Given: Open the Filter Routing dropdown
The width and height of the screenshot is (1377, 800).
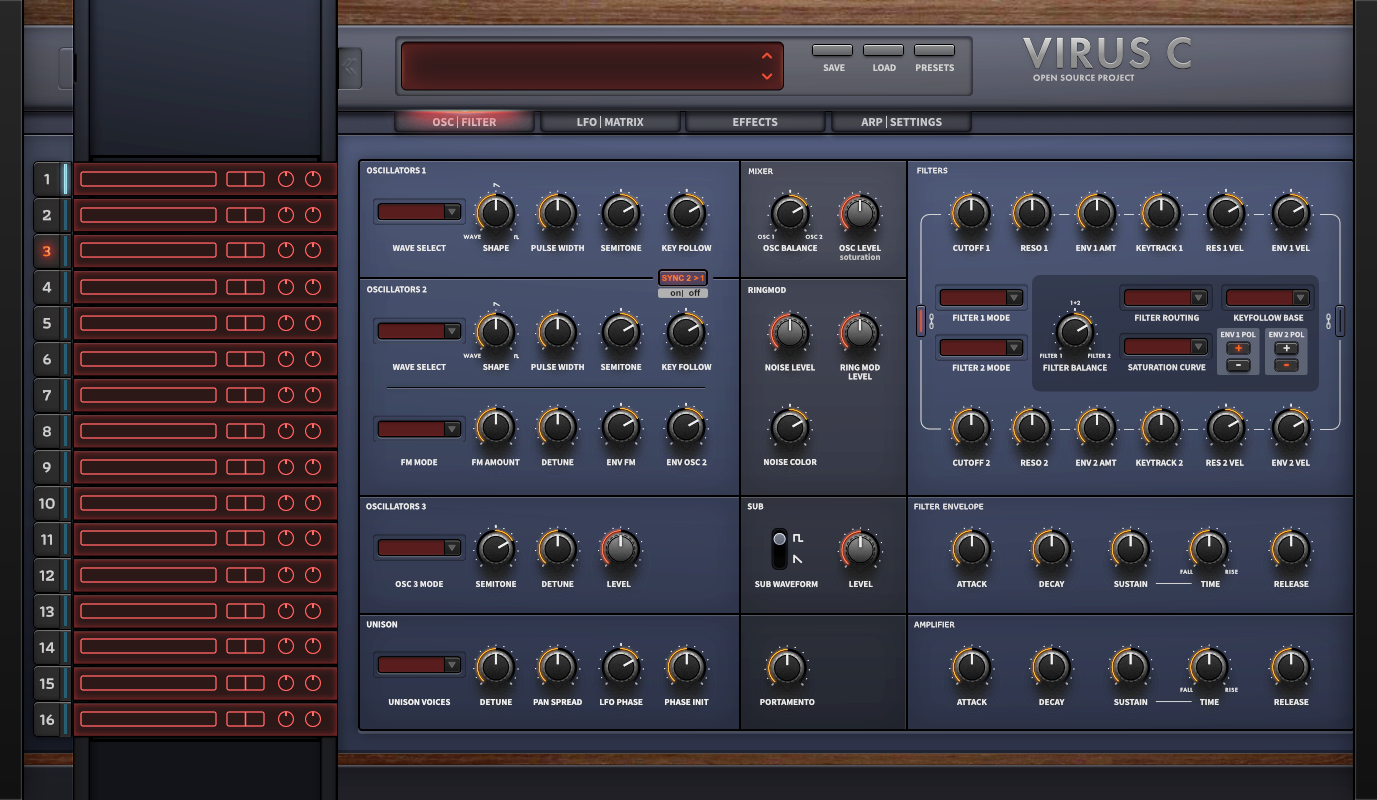Looking at the screenshot, I should pos(1166,298).
